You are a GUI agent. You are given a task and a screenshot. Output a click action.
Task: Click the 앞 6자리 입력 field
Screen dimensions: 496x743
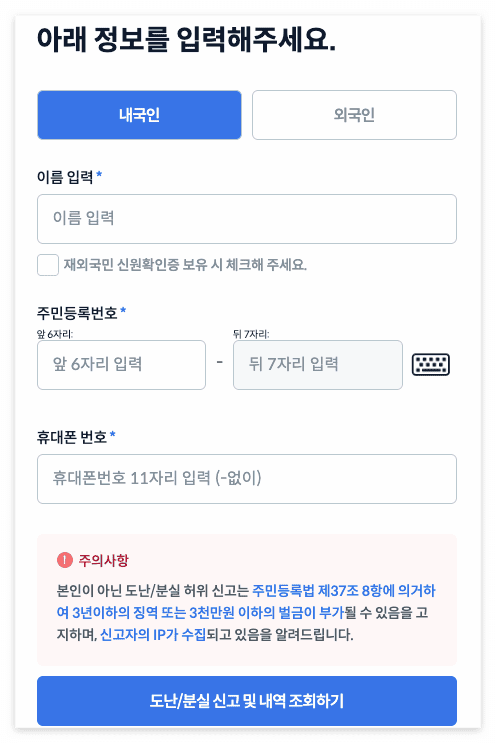click(x=121, y=365)
